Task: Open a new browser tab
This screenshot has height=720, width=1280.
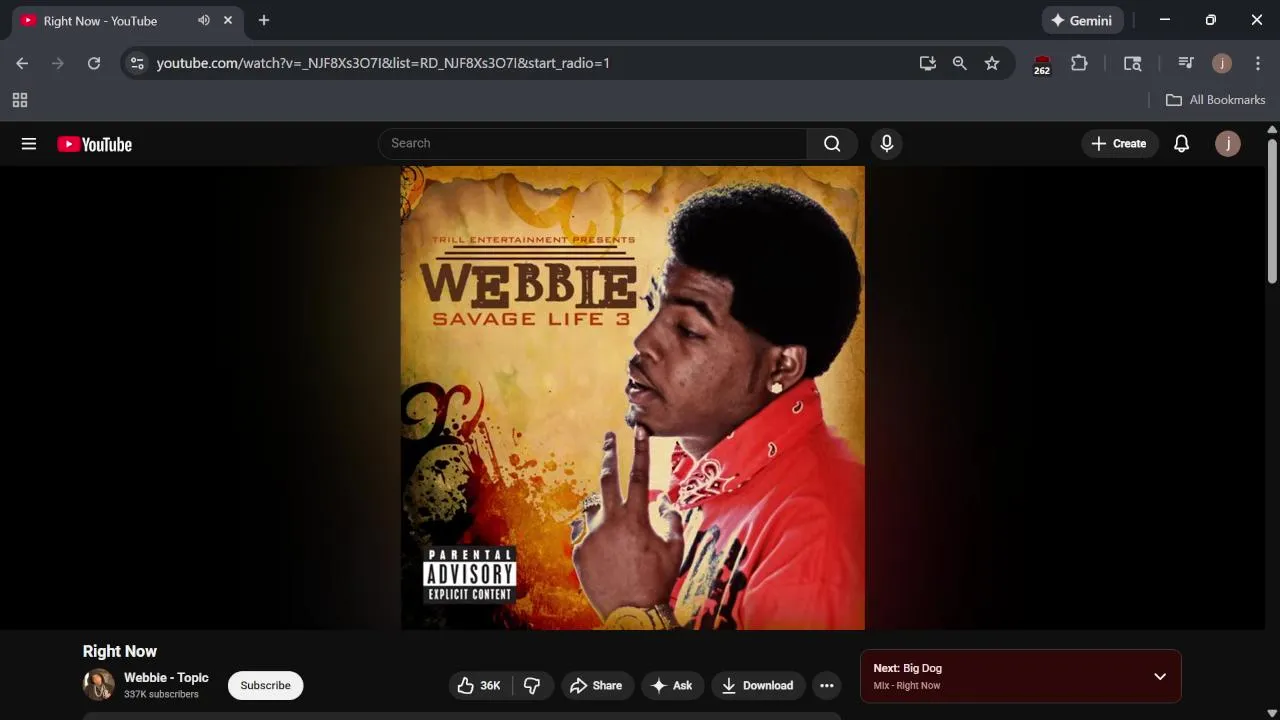Action: [x=264, y=20]
